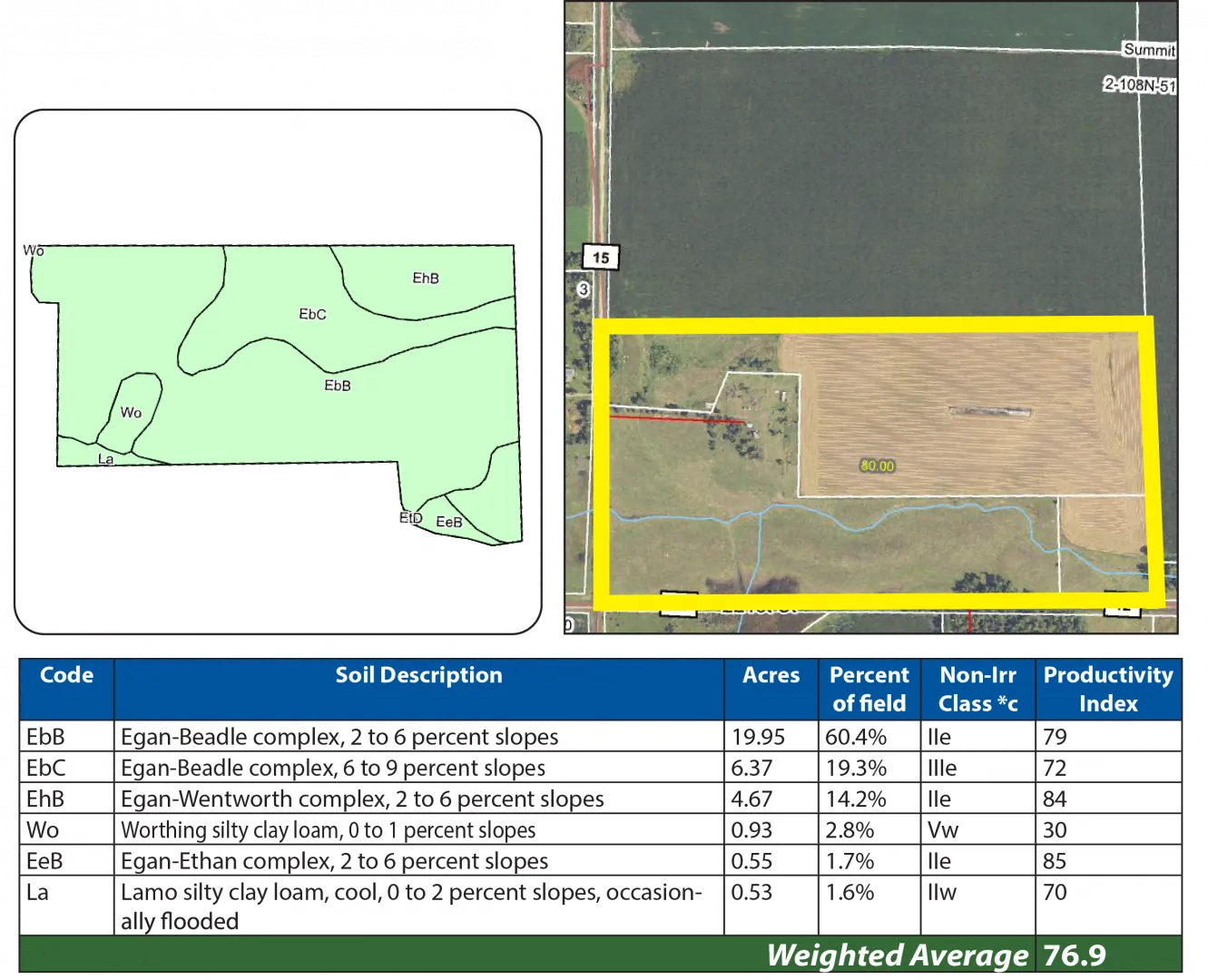Click the Weighted Average value 76.9
Viewport: 1208px width, 980px height.
pyautogui.click(x=1075, y=955)
